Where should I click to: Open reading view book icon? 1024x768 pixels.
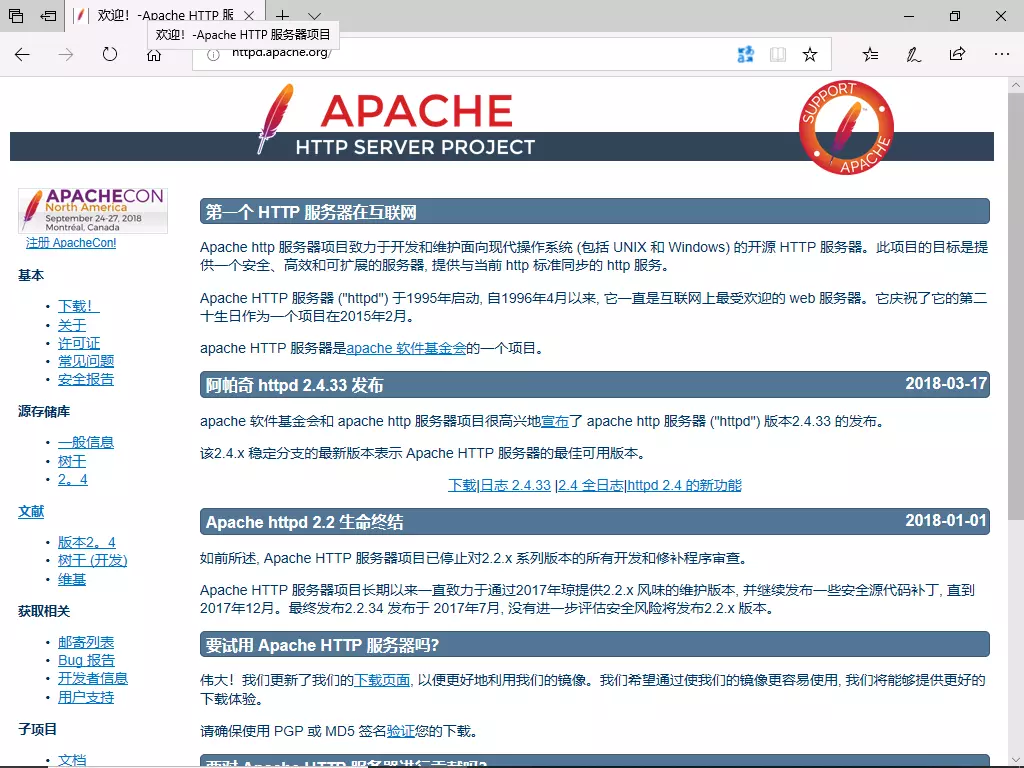[x=777, y=54]
